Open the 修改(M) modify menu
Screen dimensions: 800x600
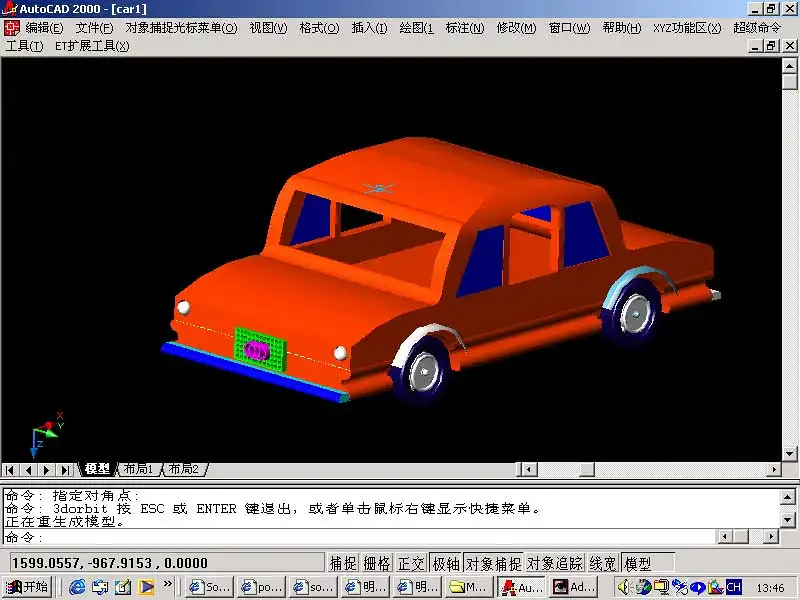[x=516, y=28]
